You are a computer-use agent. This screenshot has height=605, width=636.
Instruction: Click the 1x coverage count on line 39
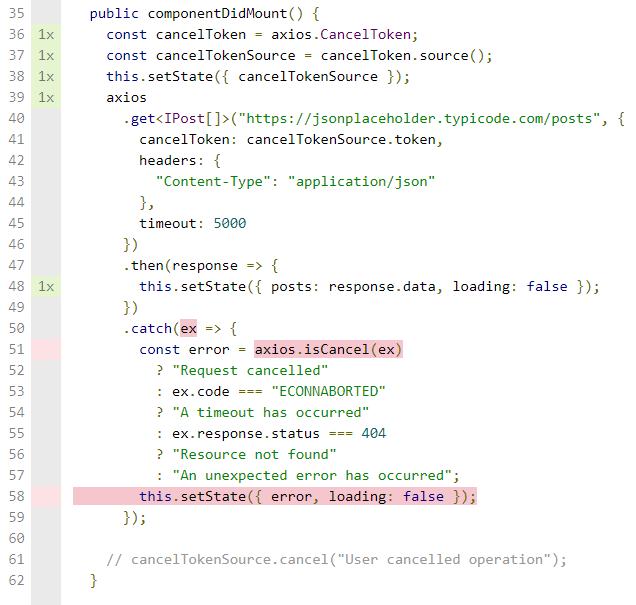(x=46, y=98)
